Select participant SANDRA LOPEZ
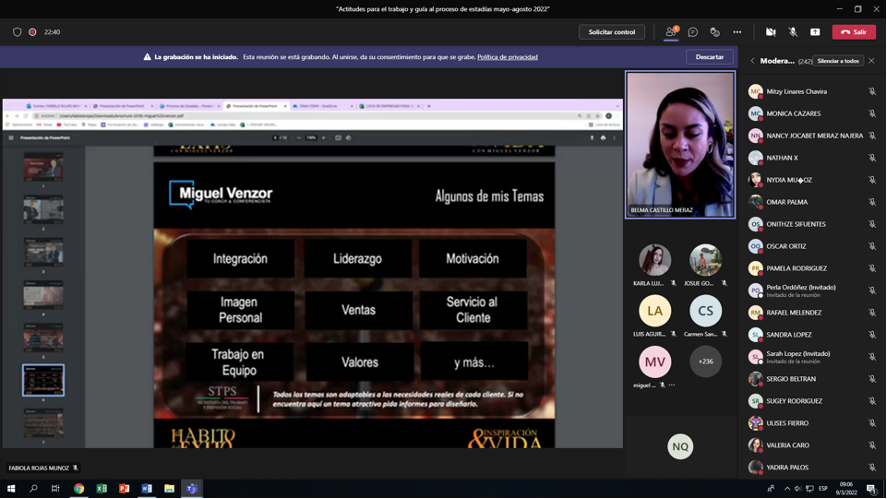 [812, 334]
